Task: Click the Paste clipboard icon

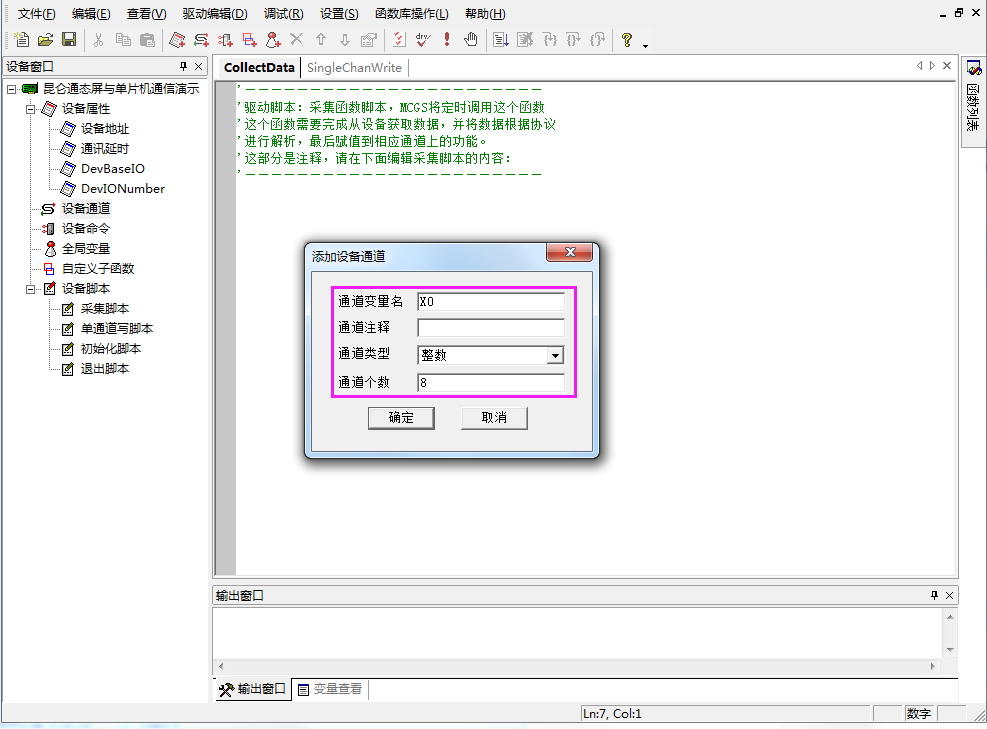Action: point(147,40)
